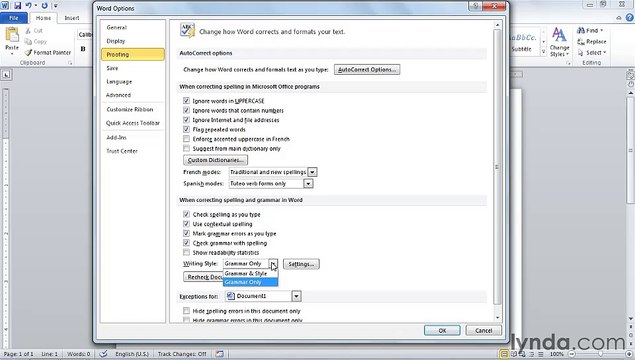The image size is (635, 360).
Task: Click the Redo icon in title bar
Action: tap(45, 6)
